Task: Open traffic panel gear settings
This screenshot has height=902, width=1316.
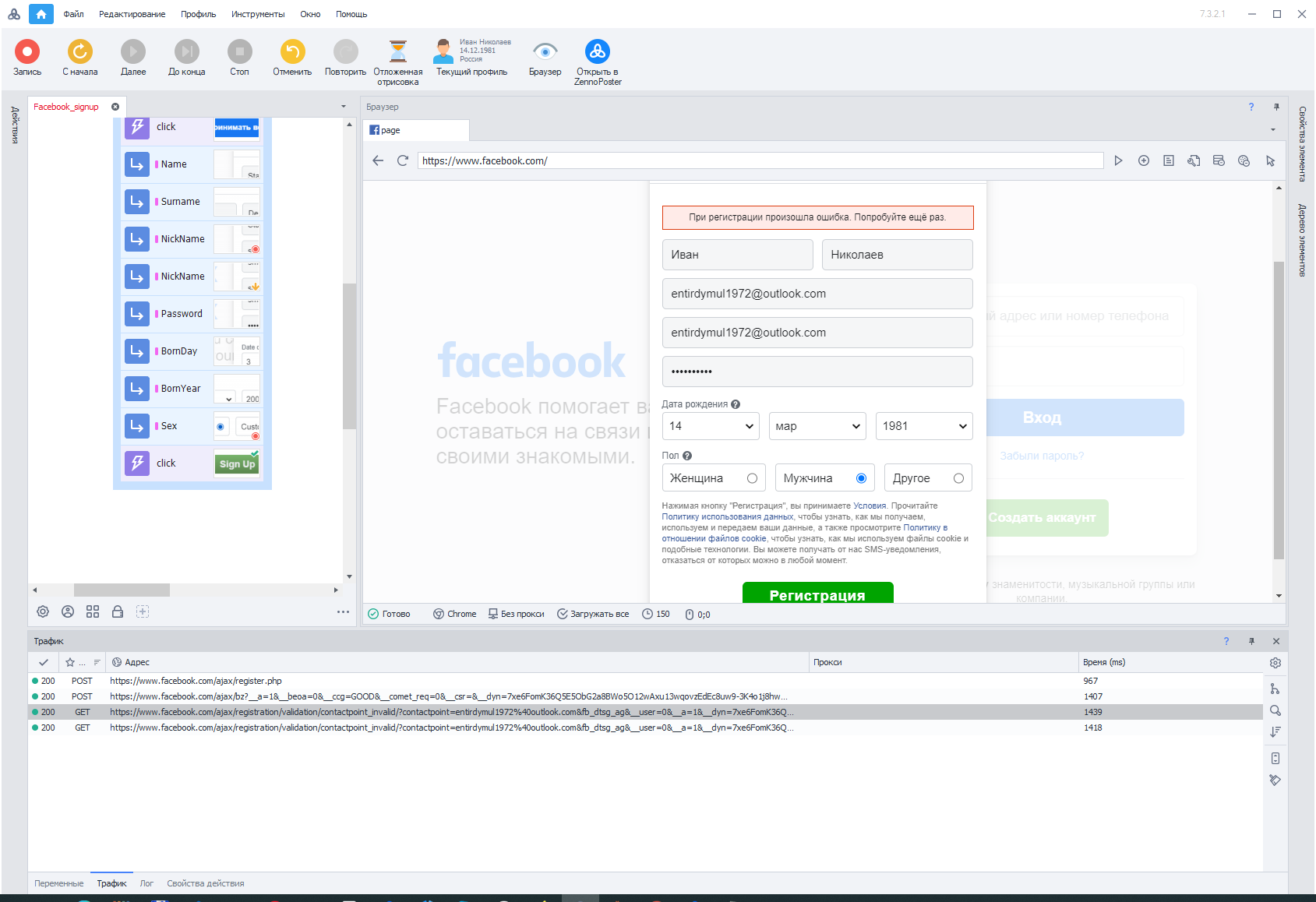Action: (x=1275, y=663)
